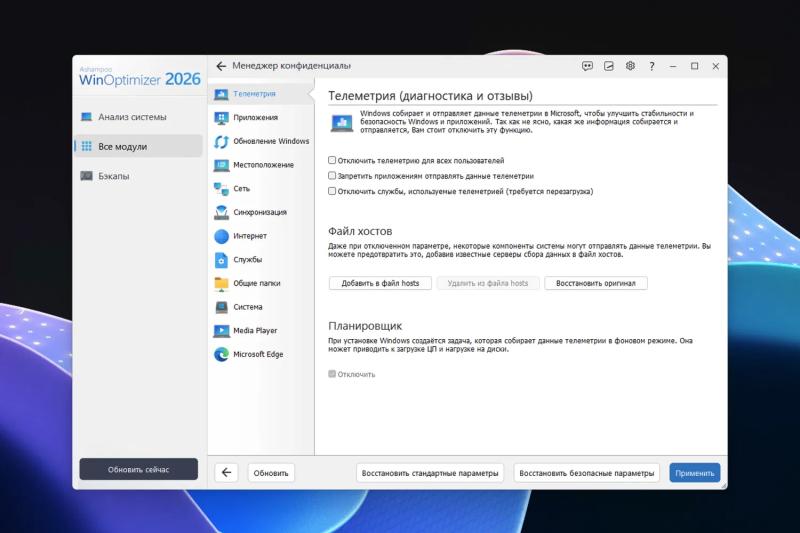Click the back arrow next to Менеджер конфиденциальности
800x533 pixels.
tap(221, 66)
